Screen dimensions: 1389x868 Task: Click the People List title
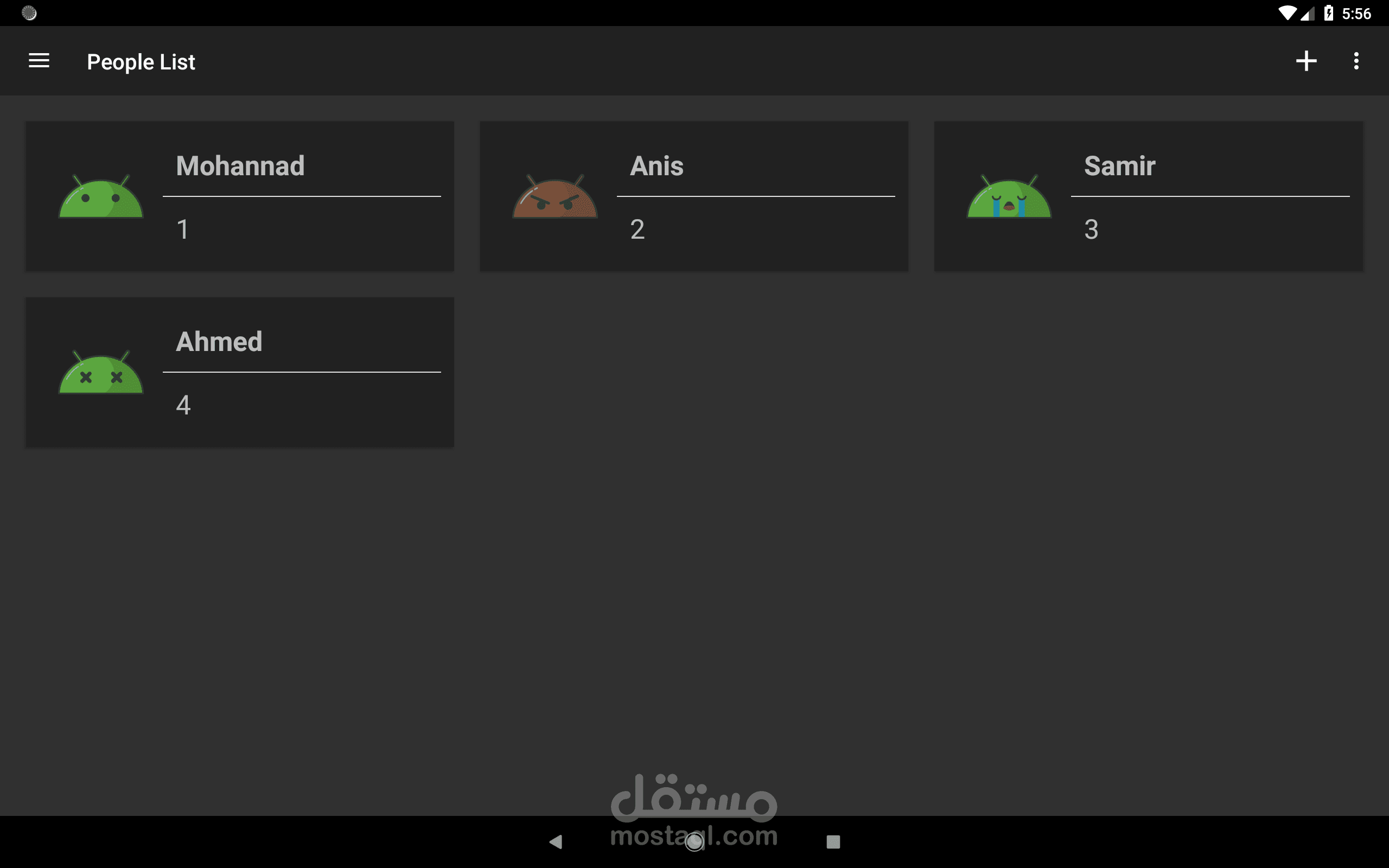tap(141, 62)
